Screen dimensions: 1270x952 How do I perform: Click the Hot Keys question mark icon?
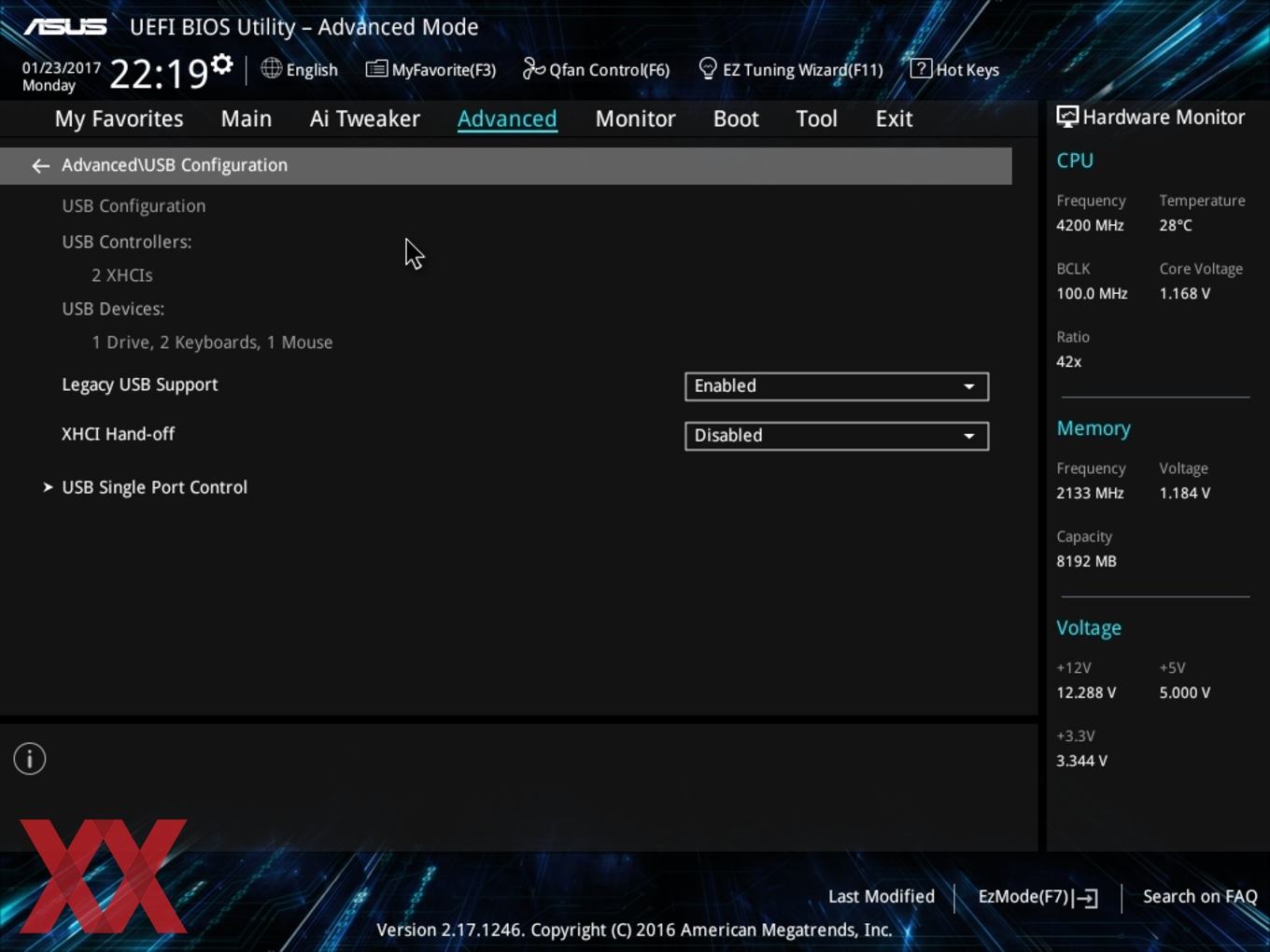click(x=921, y=68)
